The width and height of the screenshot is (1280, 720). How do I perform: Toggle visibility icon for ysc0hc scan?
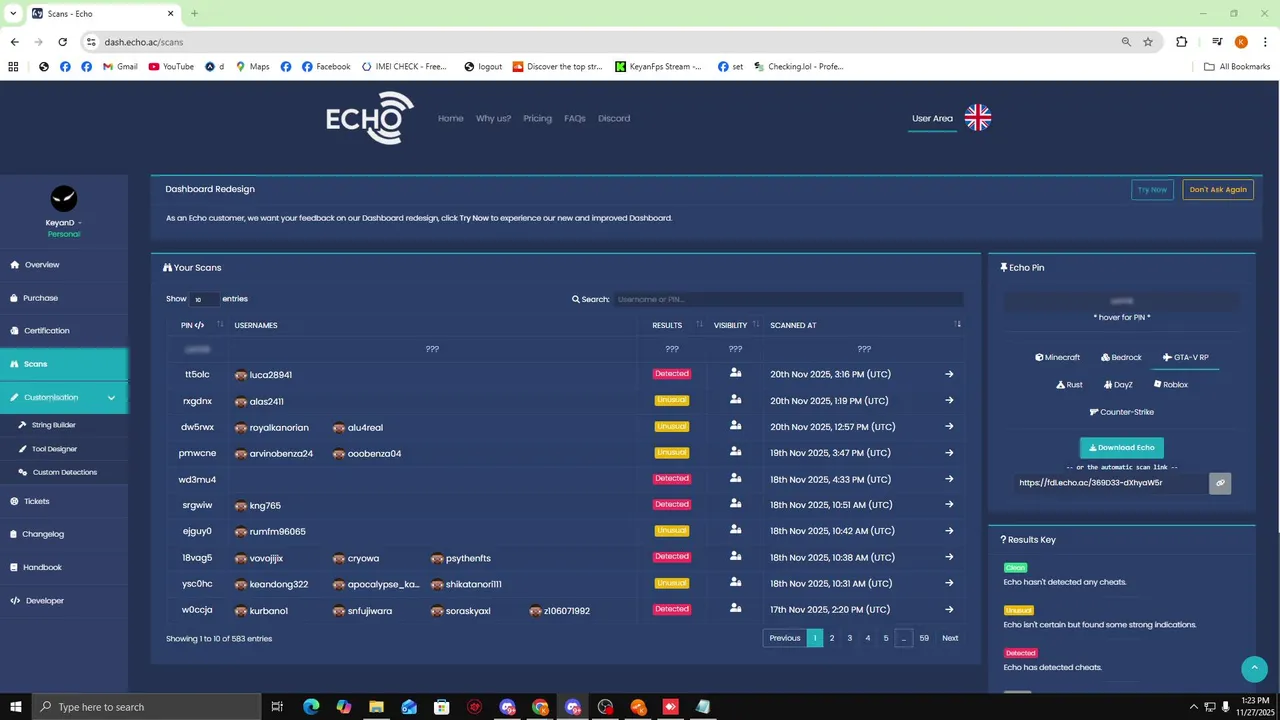click(736, 582)
